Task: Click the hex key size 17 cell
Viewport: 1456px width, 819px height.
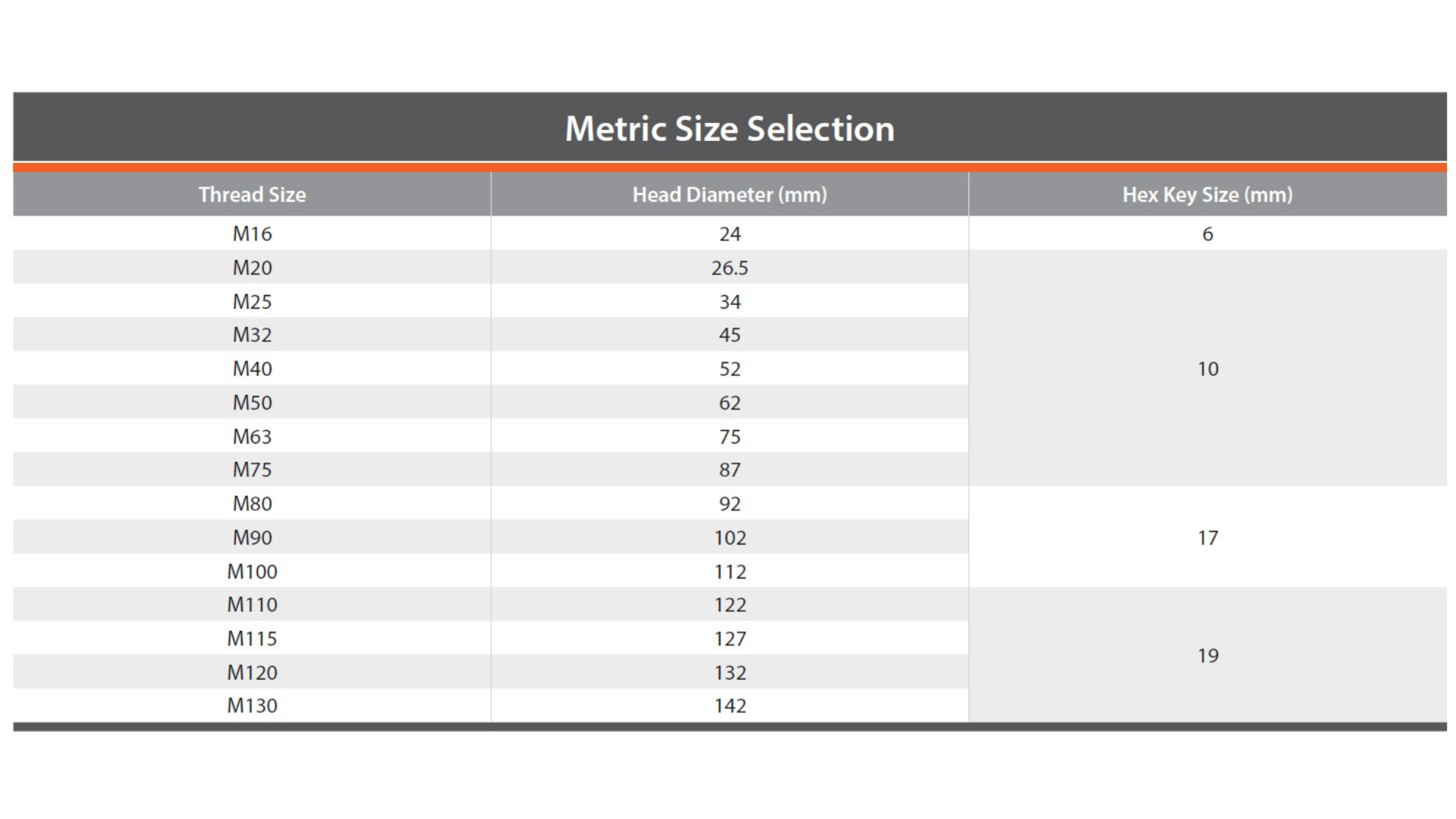Action: pos(1208,538)
